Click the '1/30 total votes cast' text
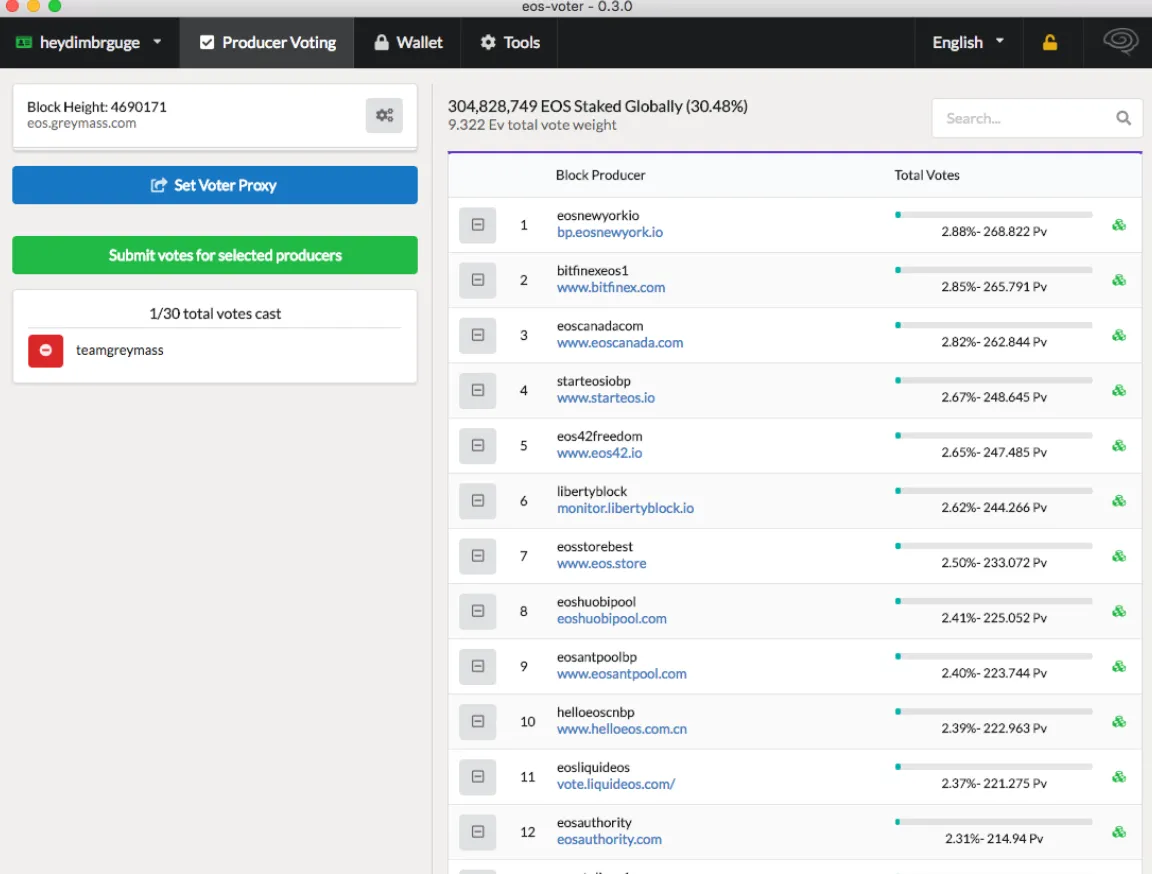The image size is (1152, 874). (215, 314)
